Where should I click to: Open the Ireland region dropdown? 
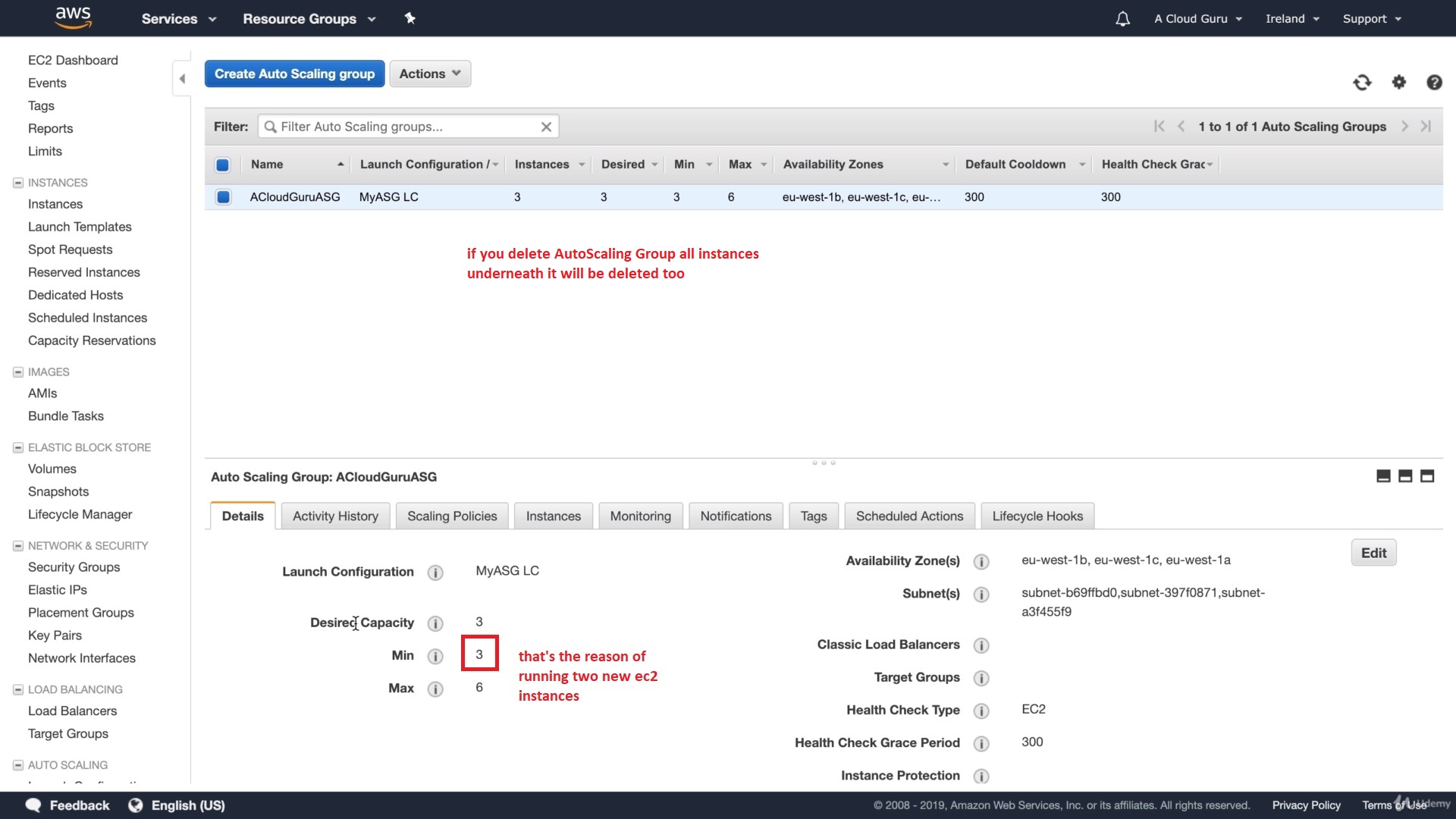pos(1291,19)
